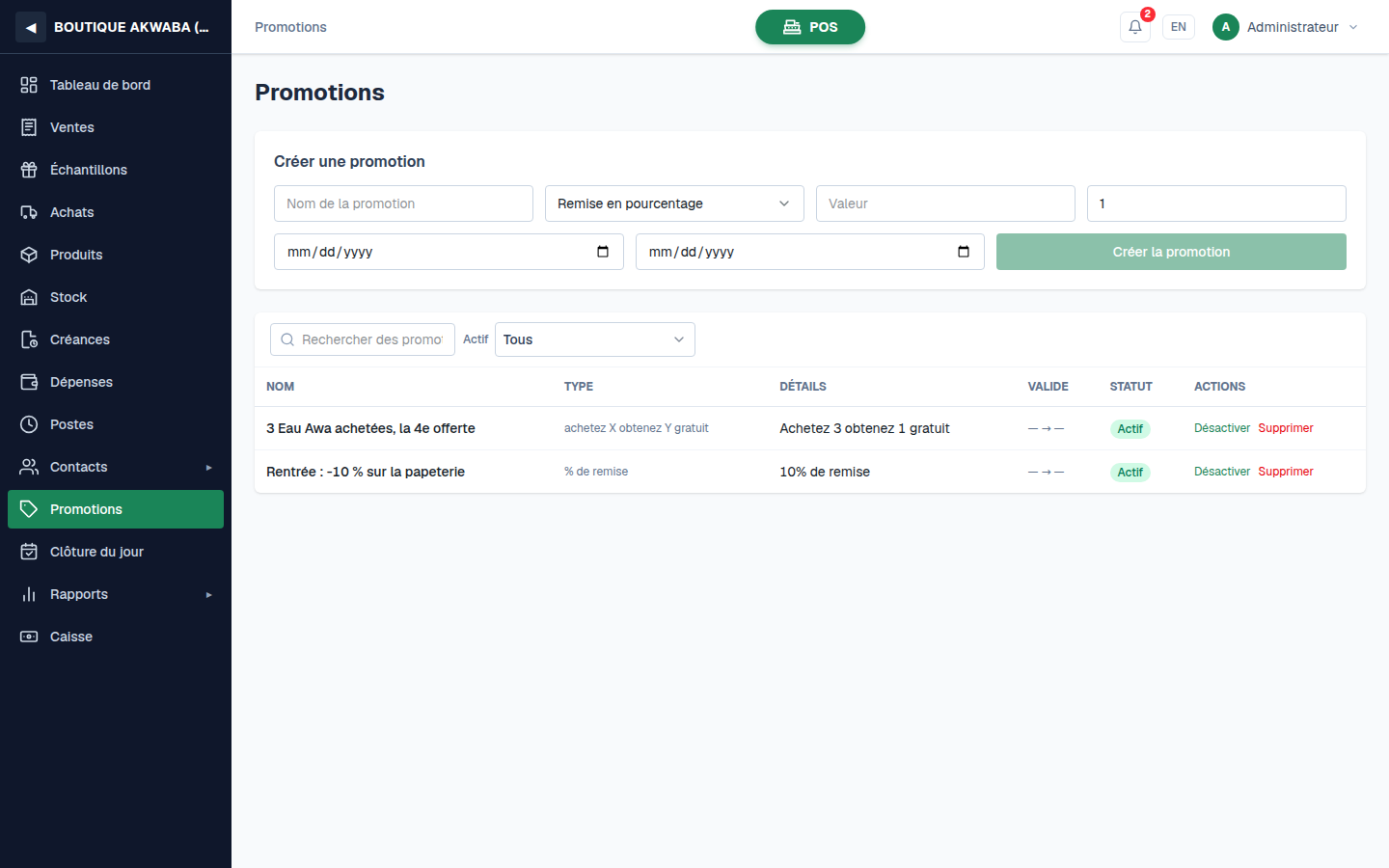
Task: Open the Caisse sidebar menu item
Action: (116, 637)
